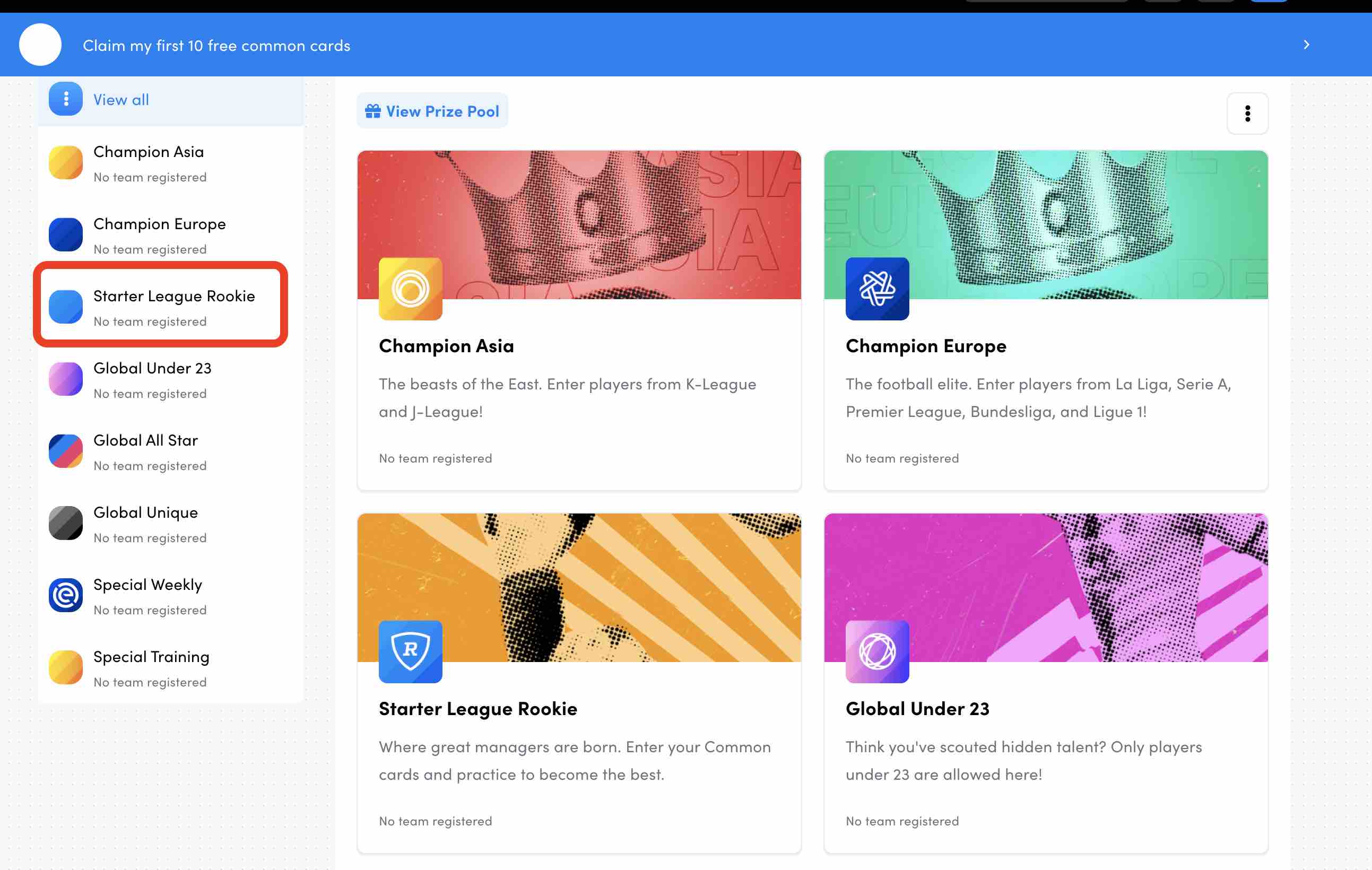Image resolution: width=1372 pixels, height=870 pixels.
Task: Open the three-dot options menu
Action: tap(1247, 114)
